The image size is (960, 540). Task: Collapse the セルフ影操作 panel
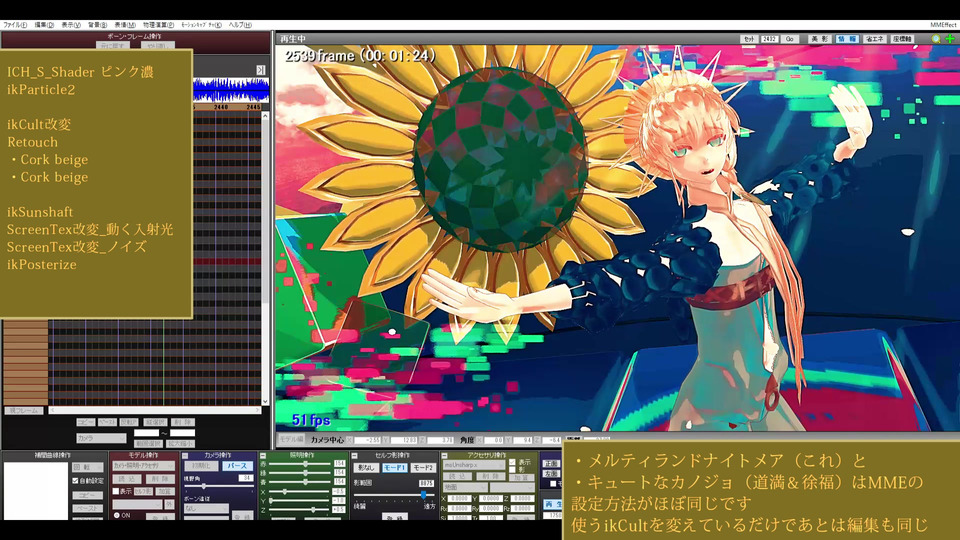(x=354, y=456)
